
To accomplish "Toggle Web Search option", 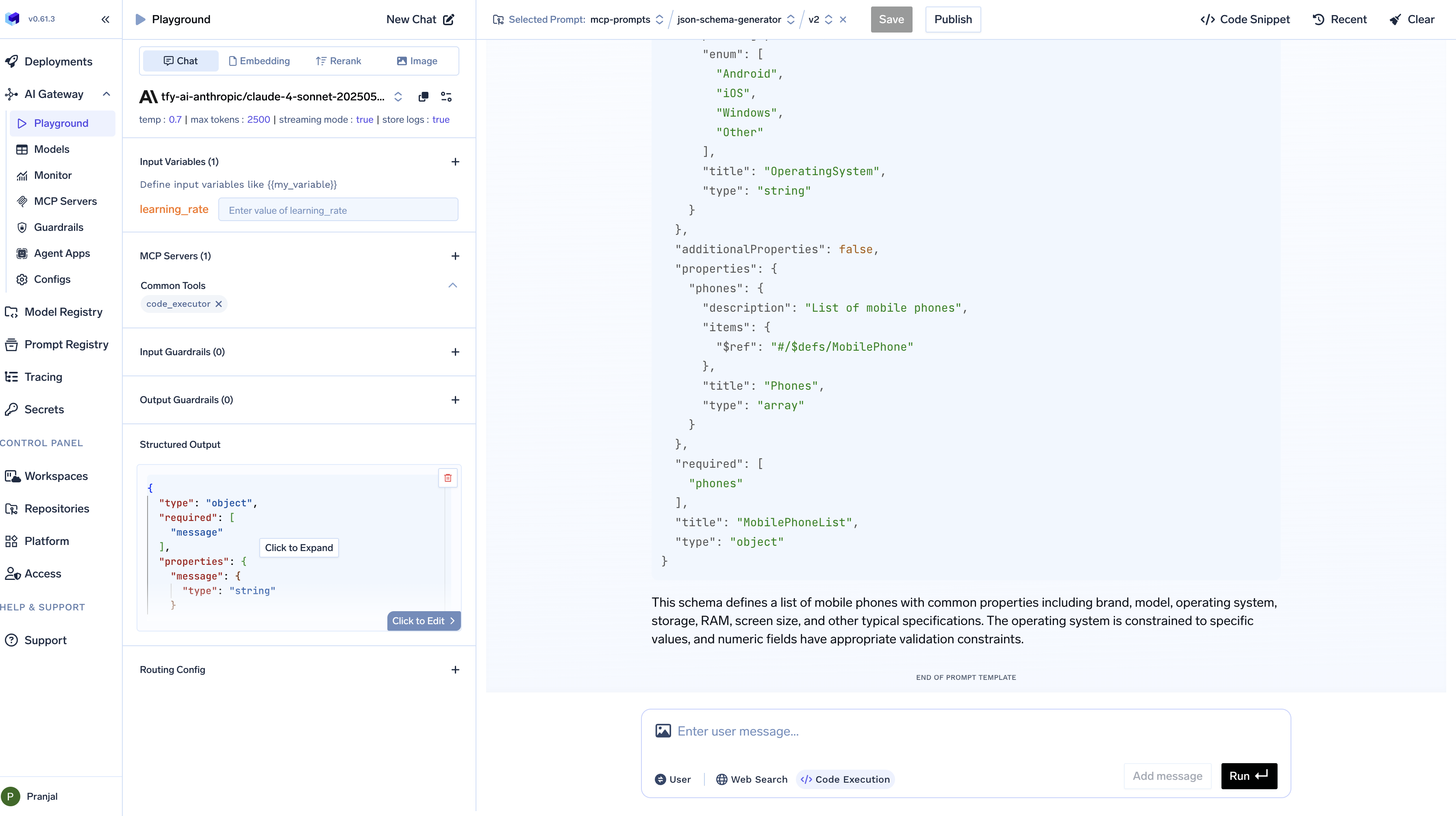I will click(x=752, y=779).
